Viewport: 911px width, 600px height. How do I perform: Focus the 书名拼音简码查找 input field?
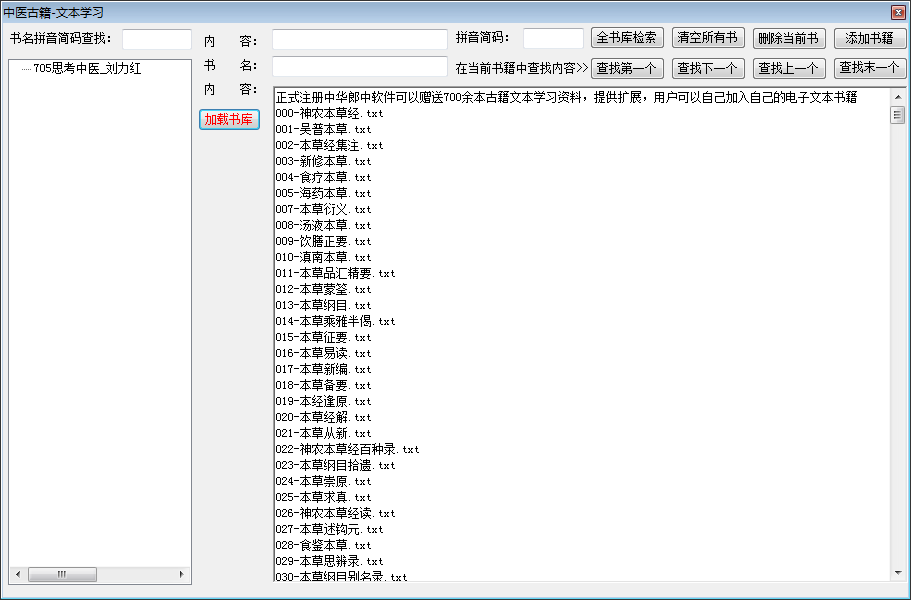tap(157, 39)
